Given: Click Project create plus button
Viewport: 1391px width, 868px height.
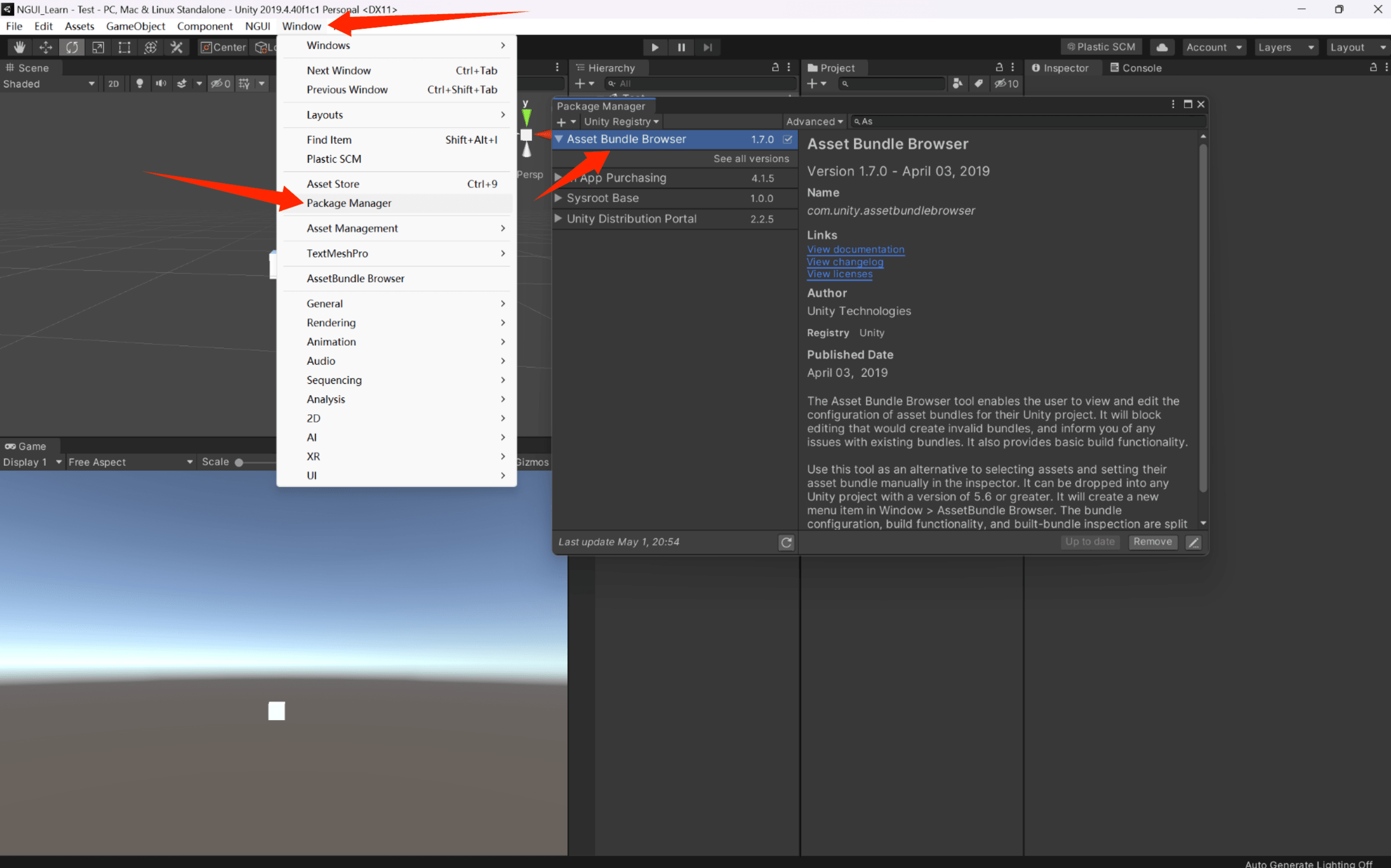Looking at the screenshot, I should [816, 84].
